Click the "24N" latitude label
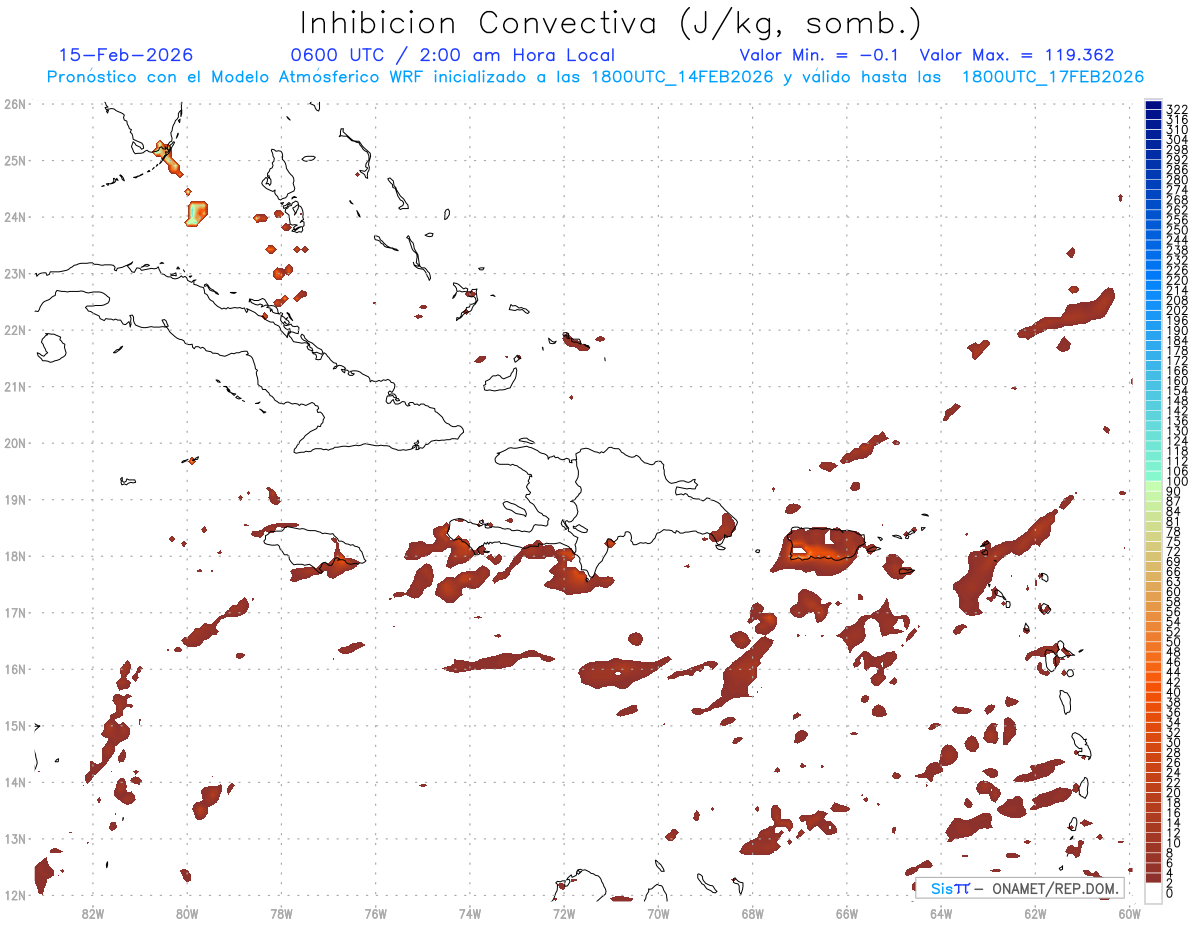The height and width of the screenshot is (927, 1200). [15, 216]
